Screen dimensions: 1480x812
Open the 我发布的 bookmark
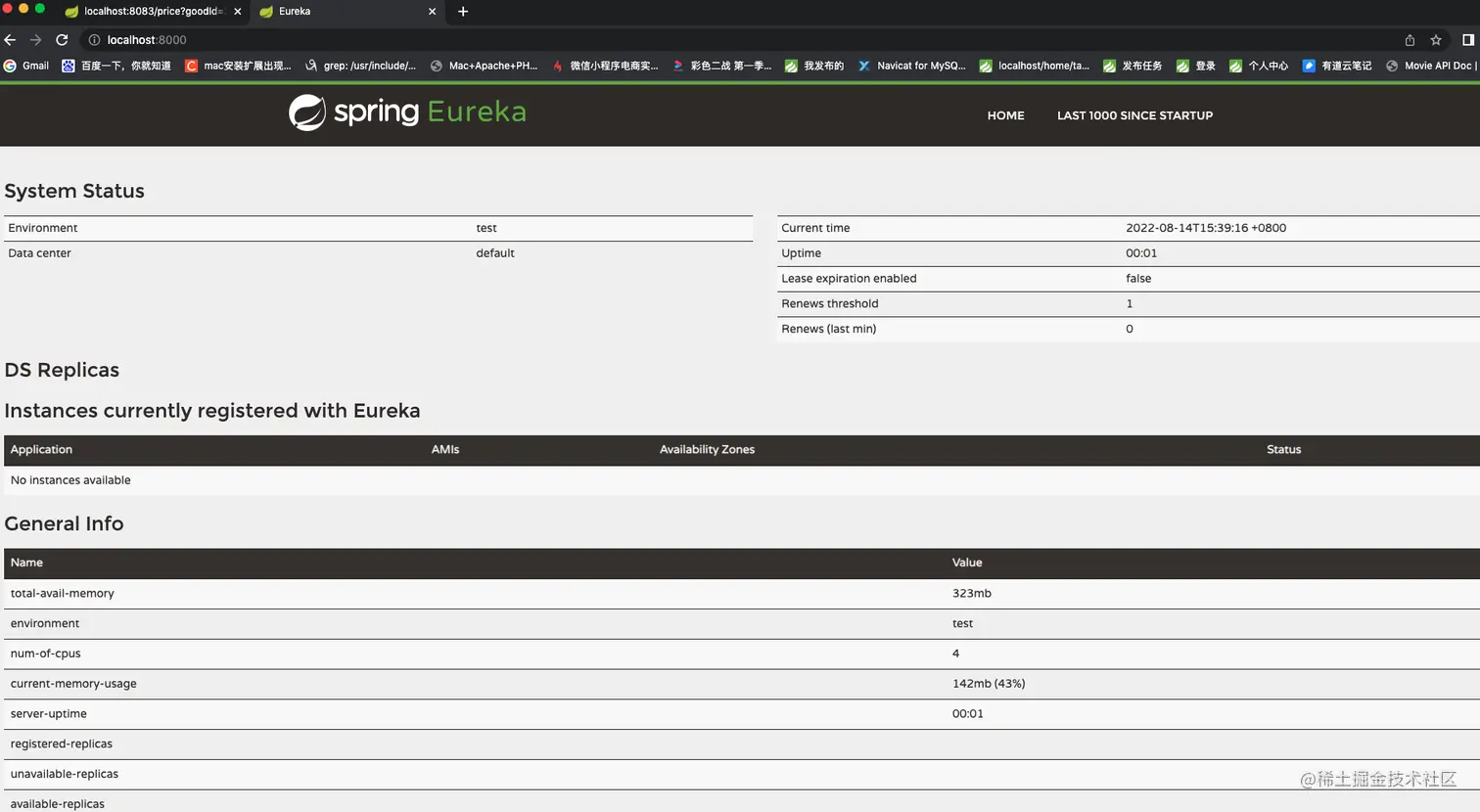tap(814, 66)
